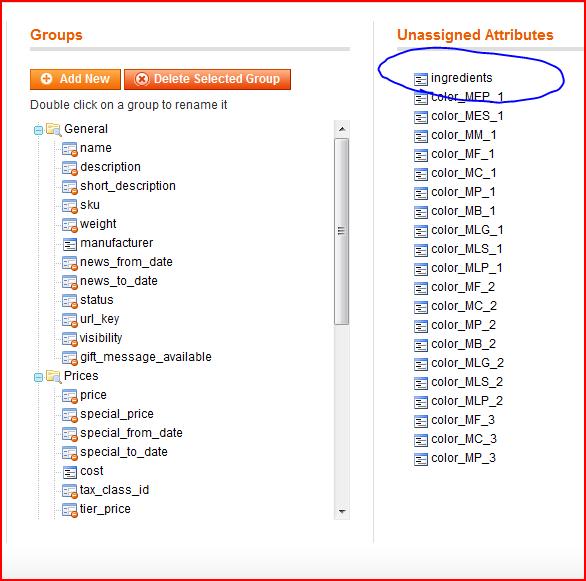This screenshot has height=581, width=586.
Task: Click the cost attribute icon
Action: point(70,472)
